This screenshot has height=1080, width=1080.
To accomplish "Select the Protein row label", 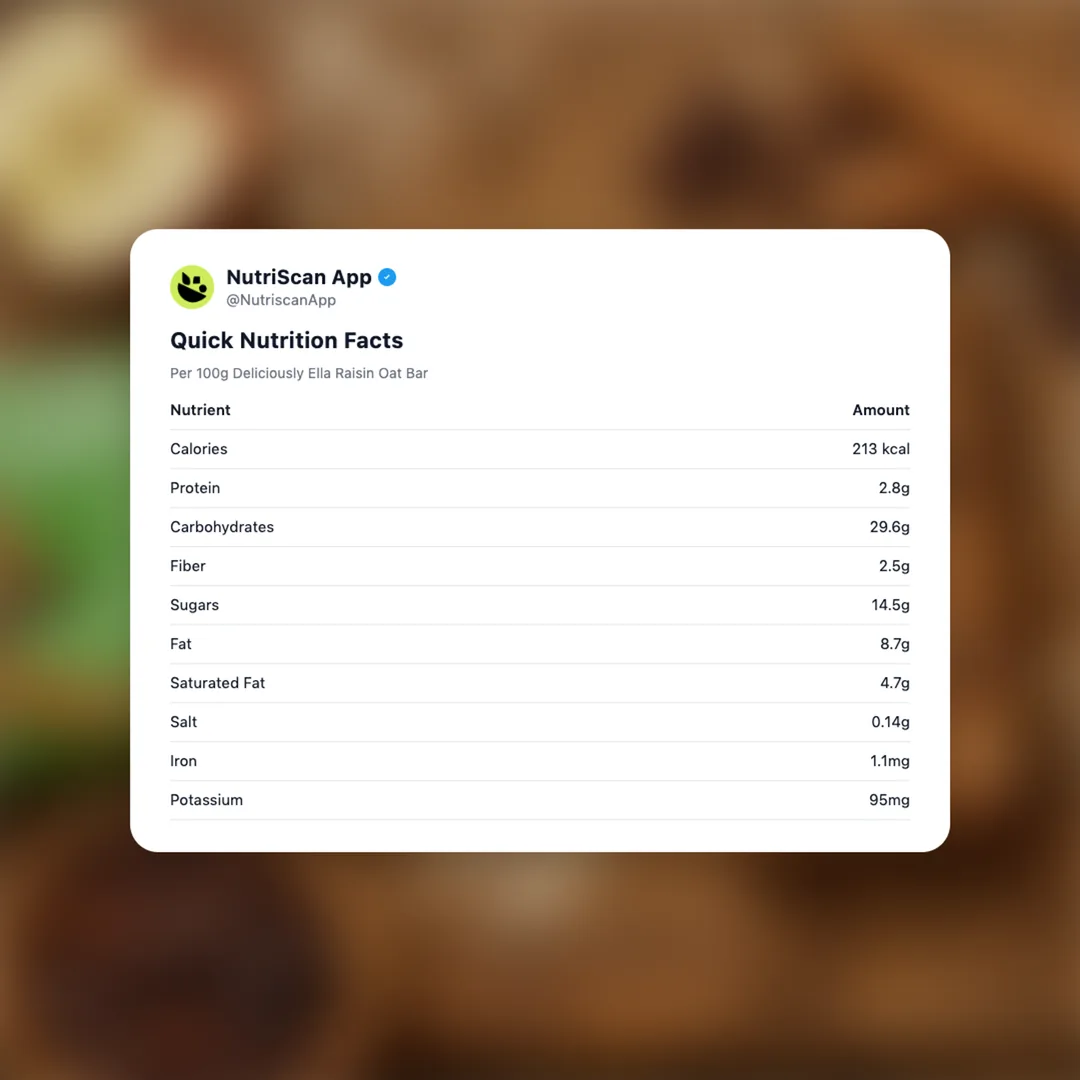I will point(195,488).
